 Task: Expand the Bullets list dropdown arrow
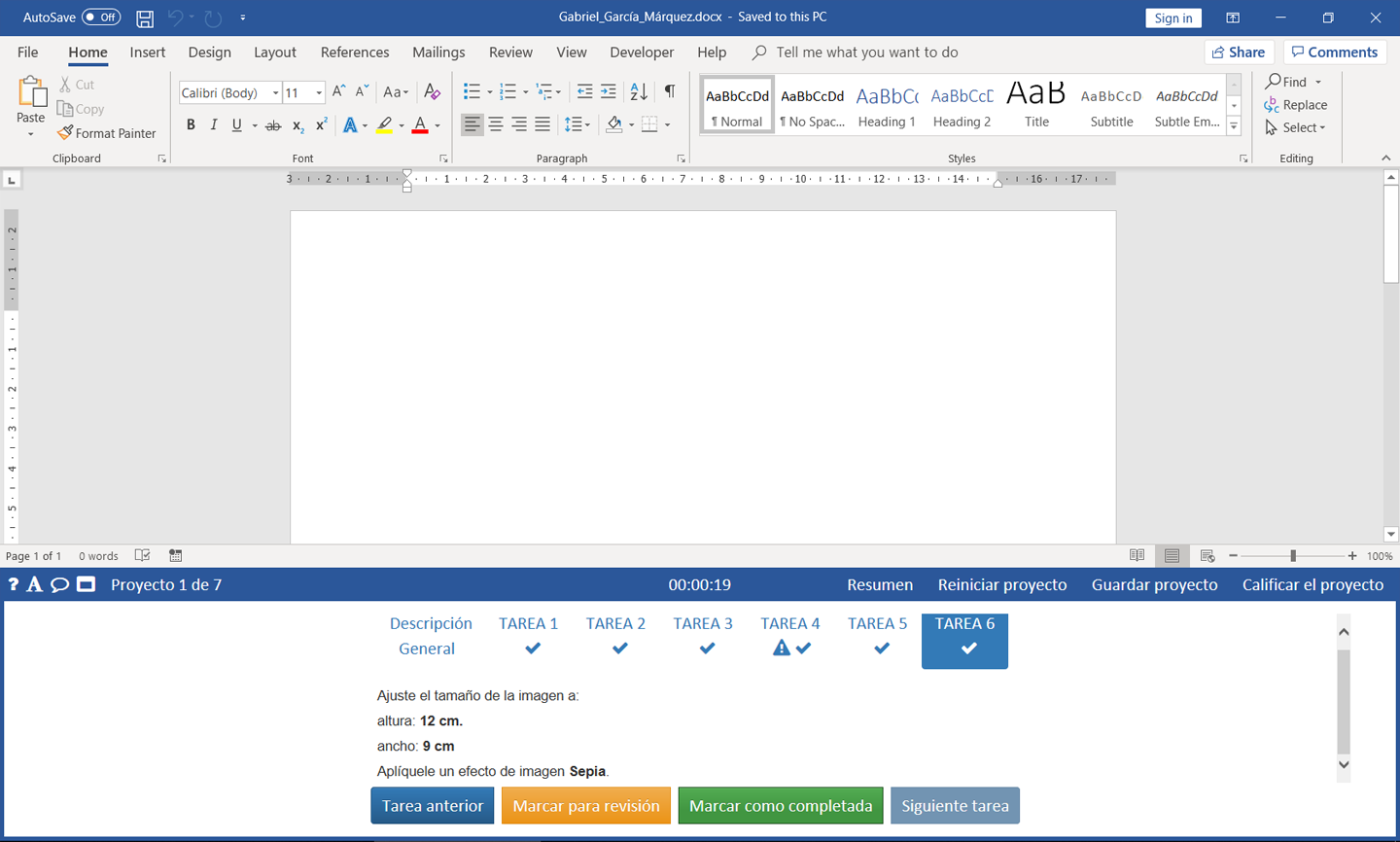point(489,92)
